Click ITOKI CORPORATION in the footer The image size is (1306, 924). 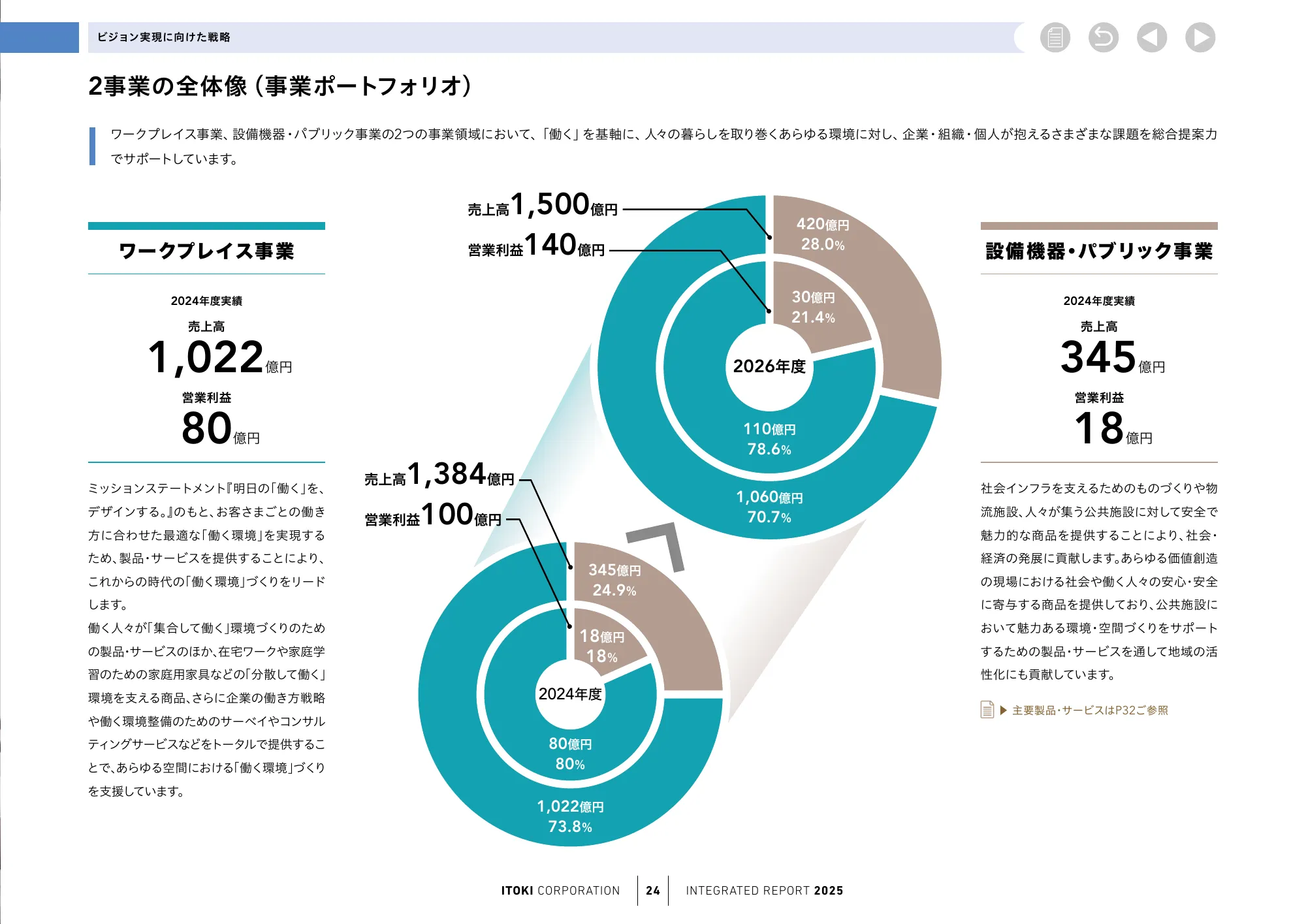pos(558,891)
